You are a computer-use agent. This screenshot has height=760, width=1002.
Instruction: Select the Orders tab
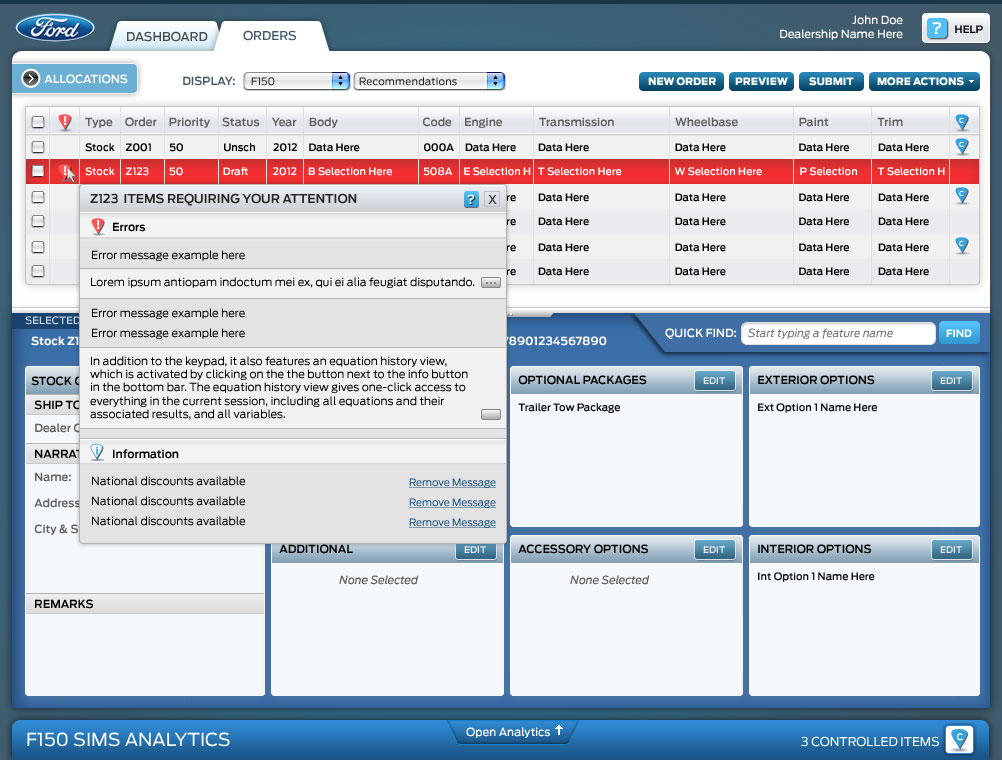tap(270, 36)
